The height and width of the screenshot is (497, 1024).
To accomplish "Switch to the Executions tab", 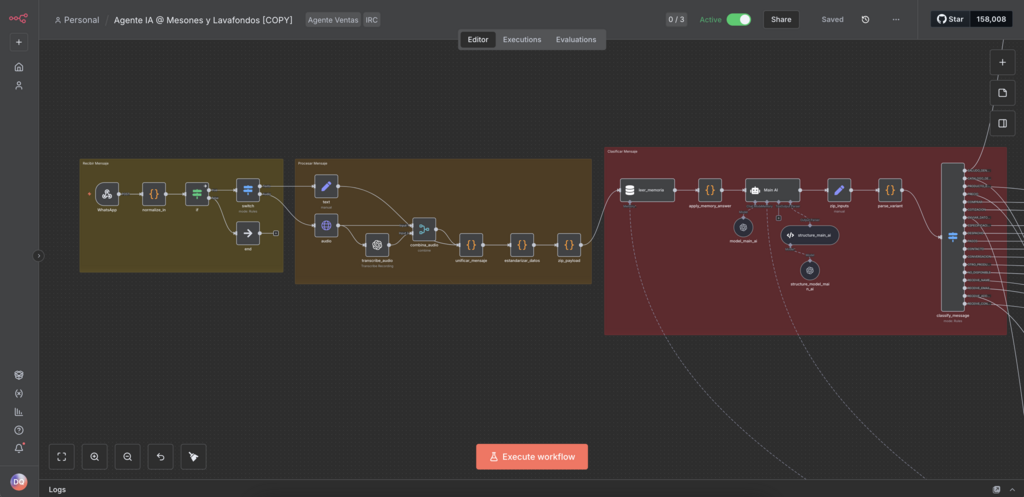I will (x=522, y=40).
